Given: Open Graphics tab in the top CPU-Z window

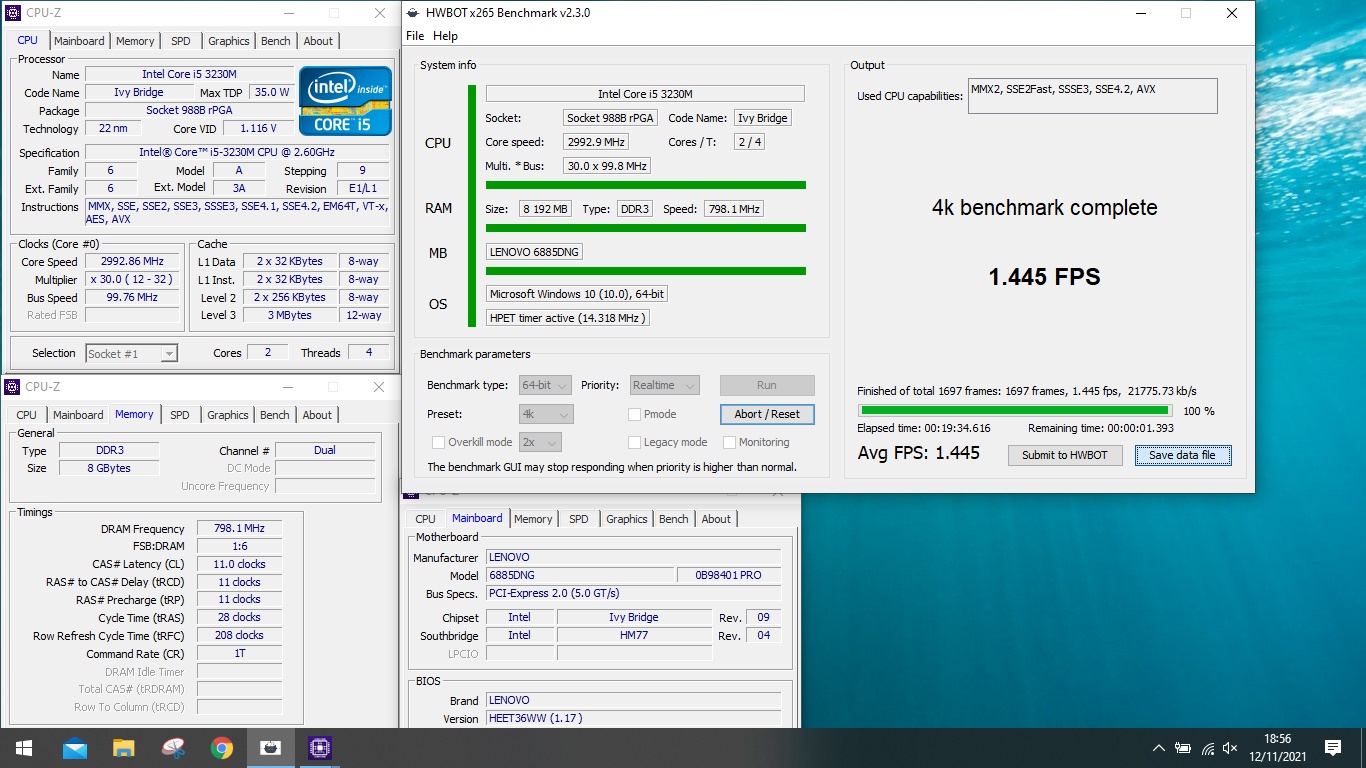Looking at the screenshot, I should tap(229, 41).
